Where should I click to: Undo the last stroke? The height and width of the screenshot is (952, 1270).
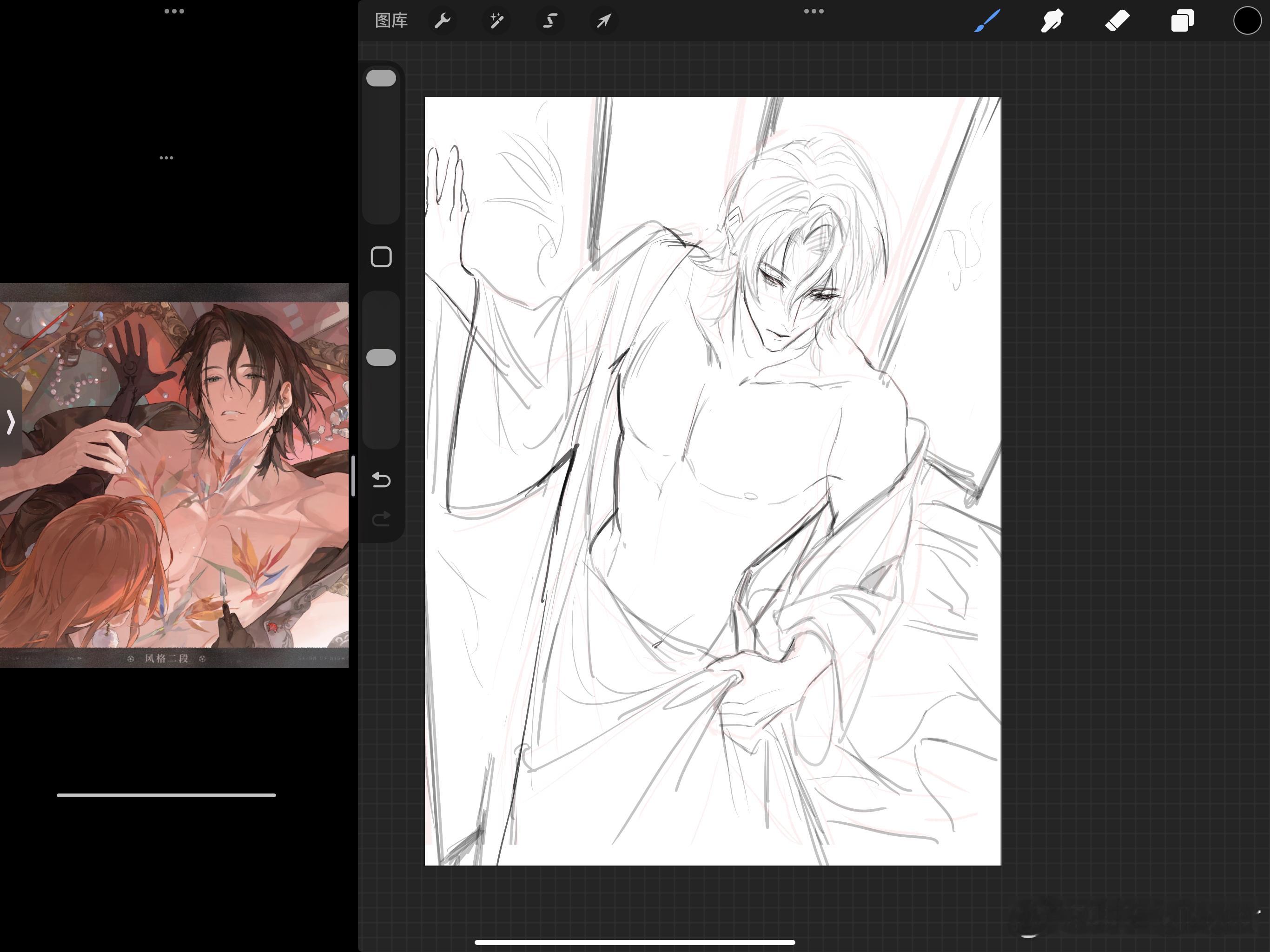[x=381, y=479]
